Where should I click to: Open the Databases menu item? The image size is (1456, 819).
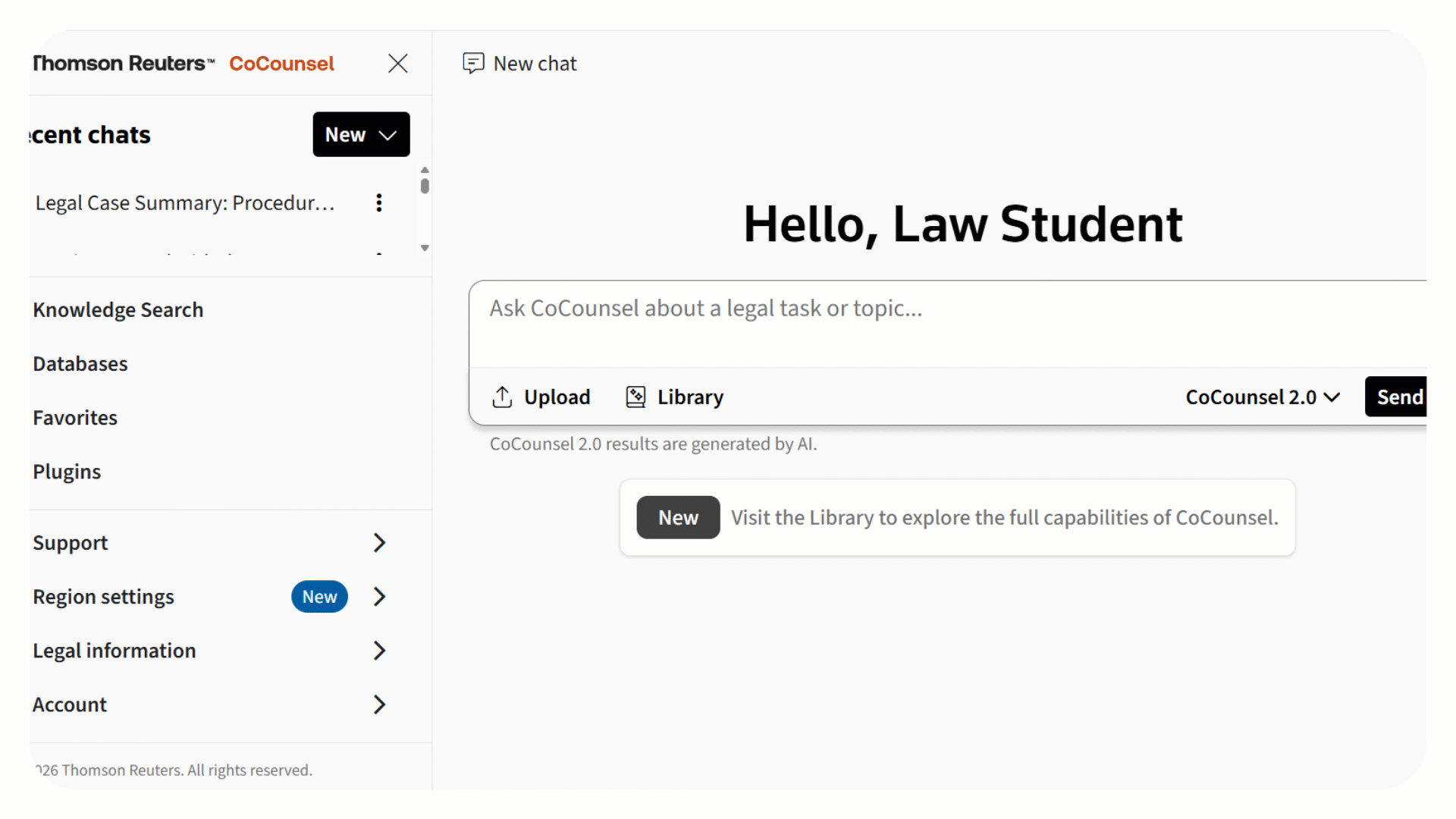[x=80, y=364]
